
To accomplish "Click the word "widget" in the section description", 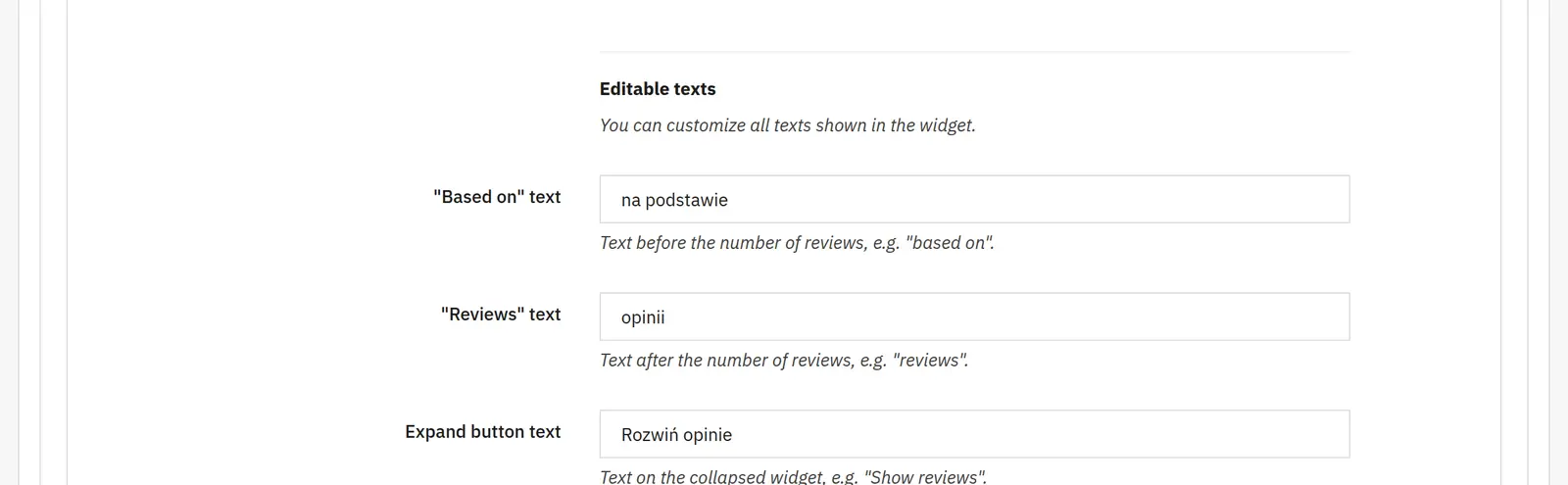I will (948, 125).
